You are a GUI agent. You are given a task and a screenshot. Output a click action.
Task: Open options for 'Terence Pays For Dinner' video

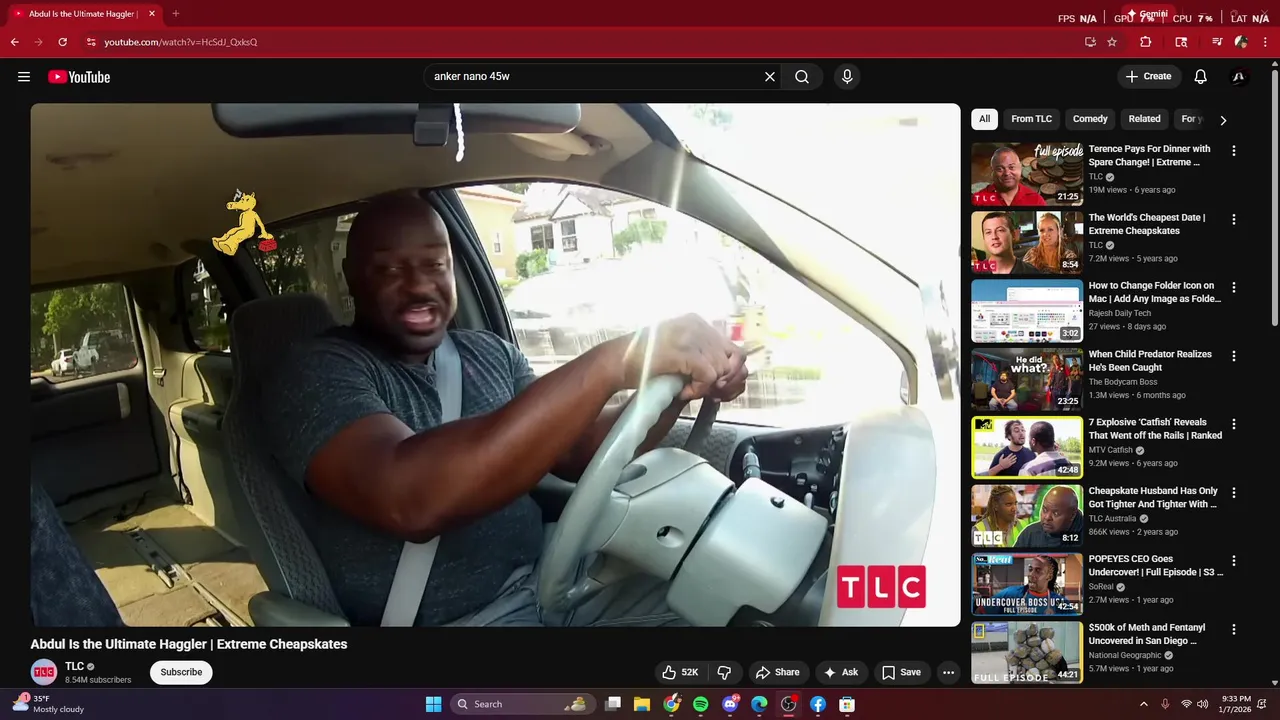[1233, 151]
